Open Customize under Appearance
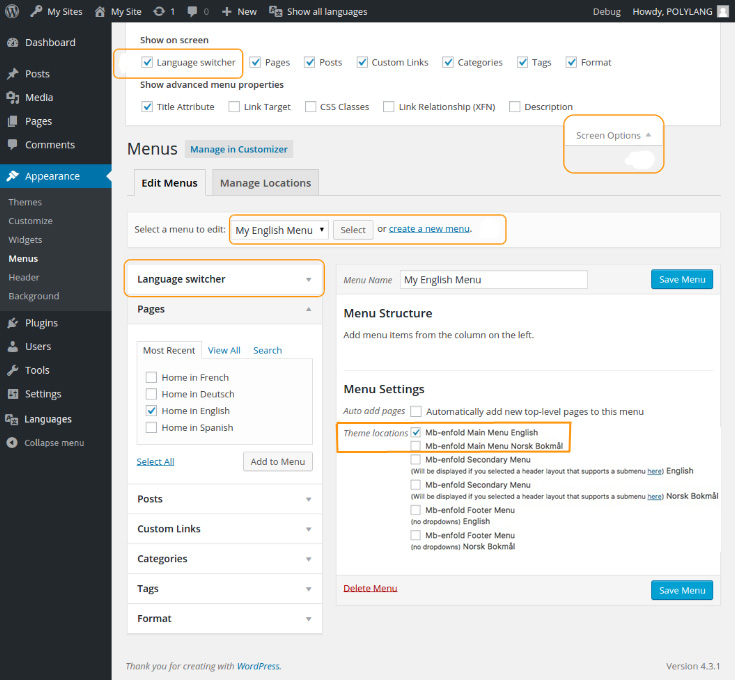This screenshot has width=735, height=680. pyautogui.click(x=30, y=221)
